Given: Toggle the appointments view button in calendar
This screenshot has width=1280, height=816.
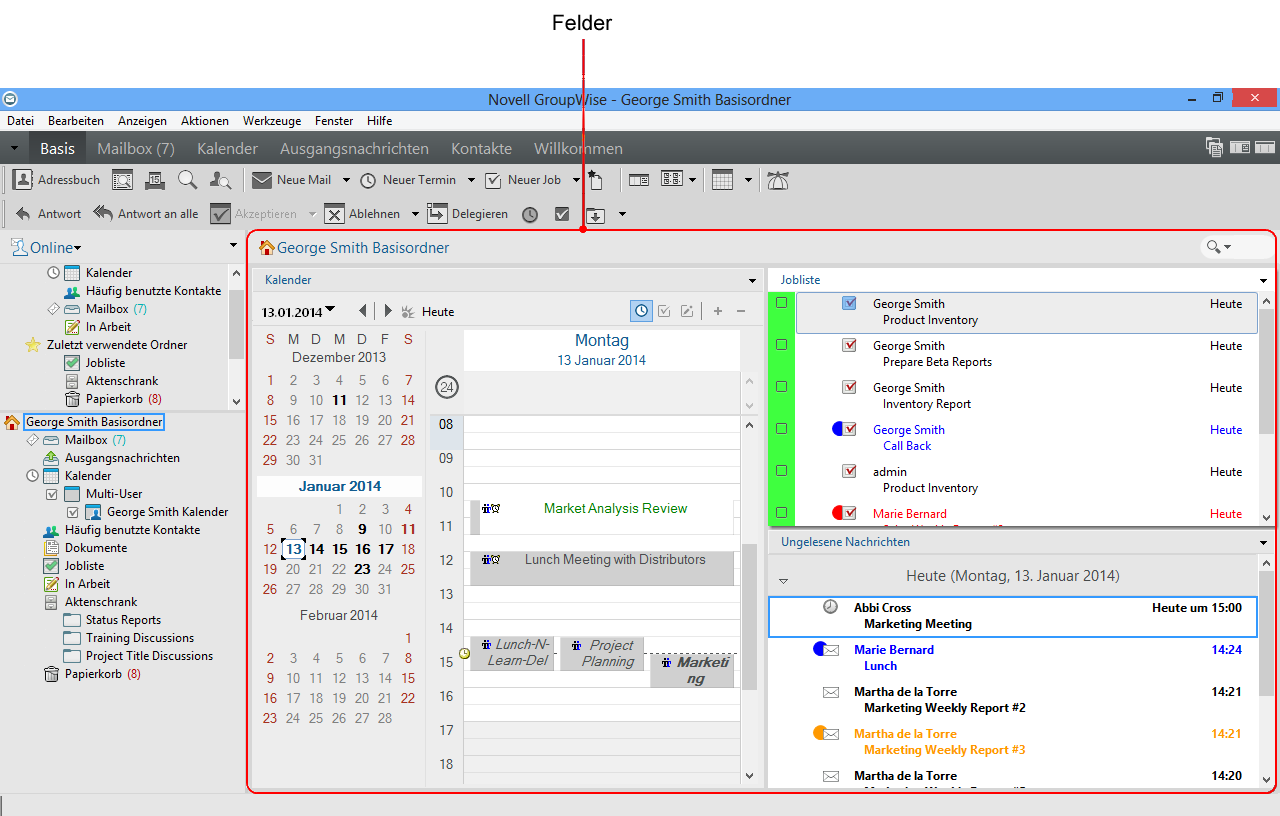Looking at the screenshot, I should (x=640, y=311).
